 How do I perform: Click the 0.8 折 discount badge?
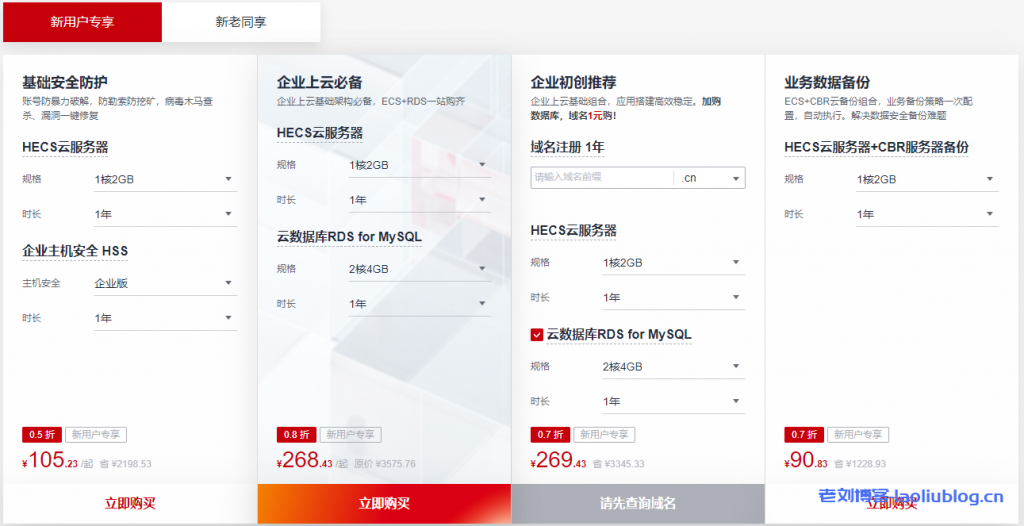click(x=296, y=435)
